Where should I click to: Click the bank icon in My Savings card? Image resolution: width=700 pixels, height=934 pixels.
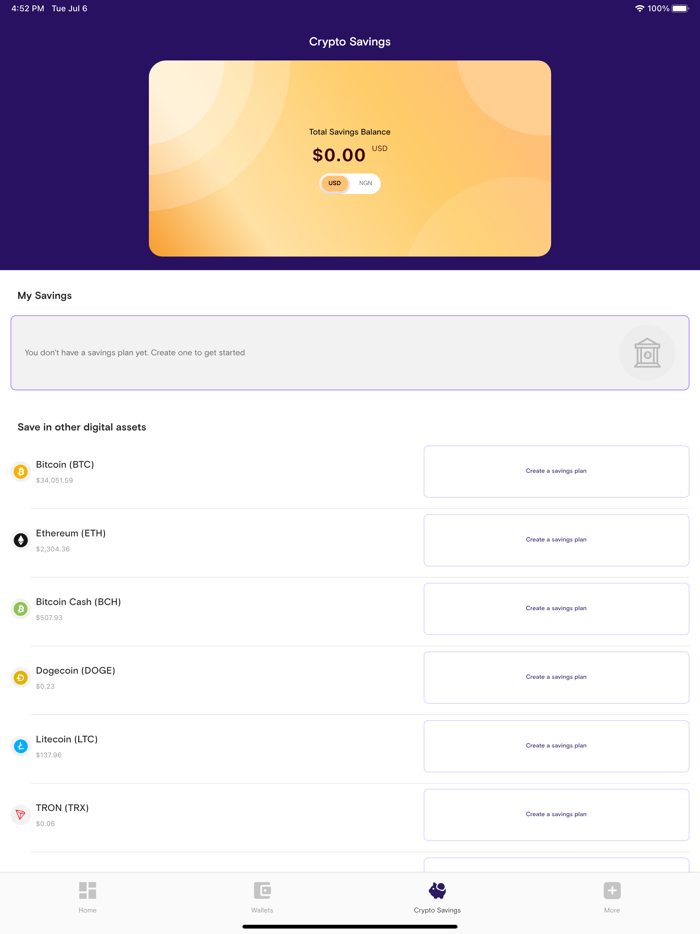click(x=647, y=353)
